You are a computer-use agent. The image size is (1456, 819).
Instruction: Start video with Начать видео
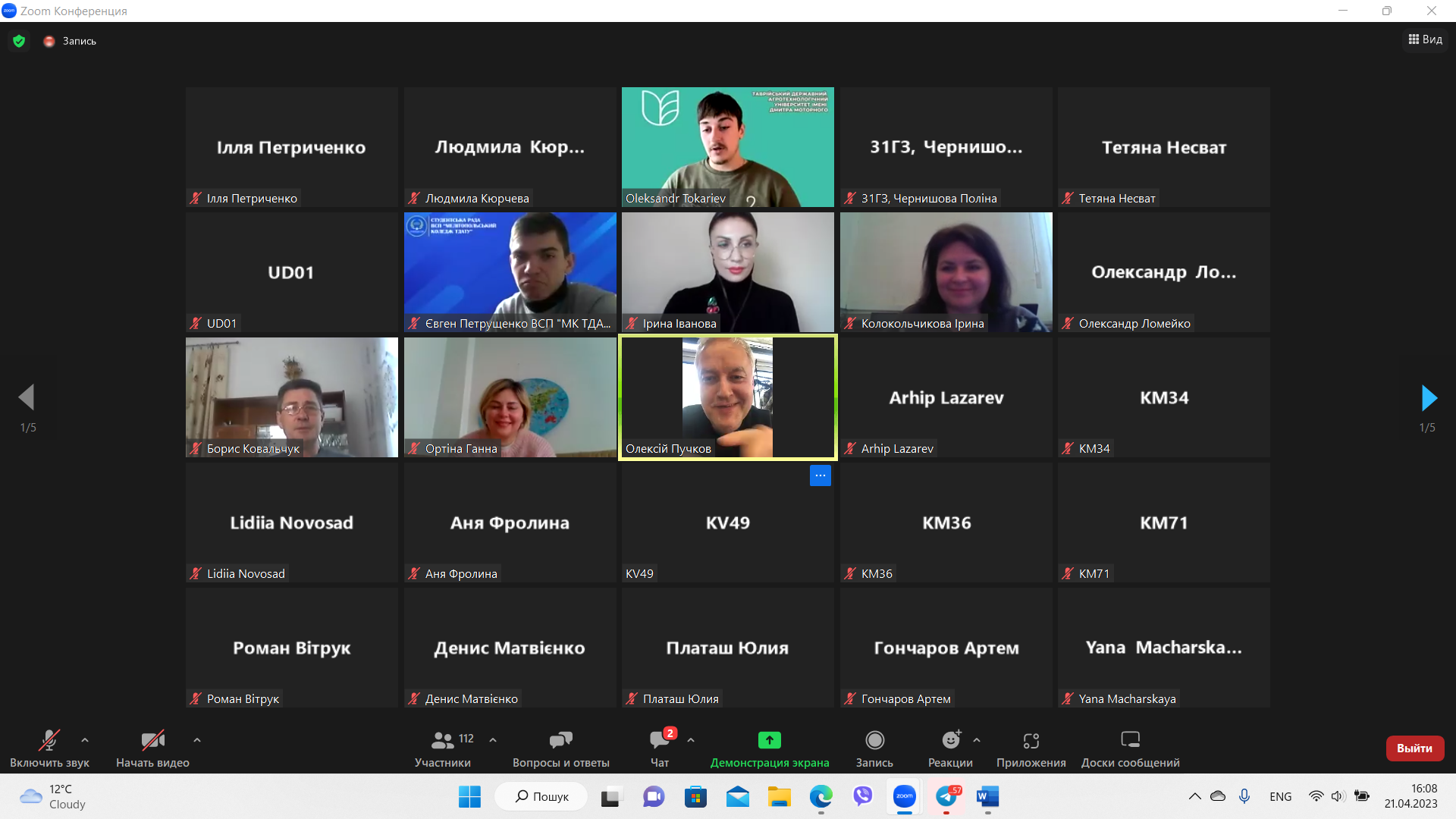[152, 740]
